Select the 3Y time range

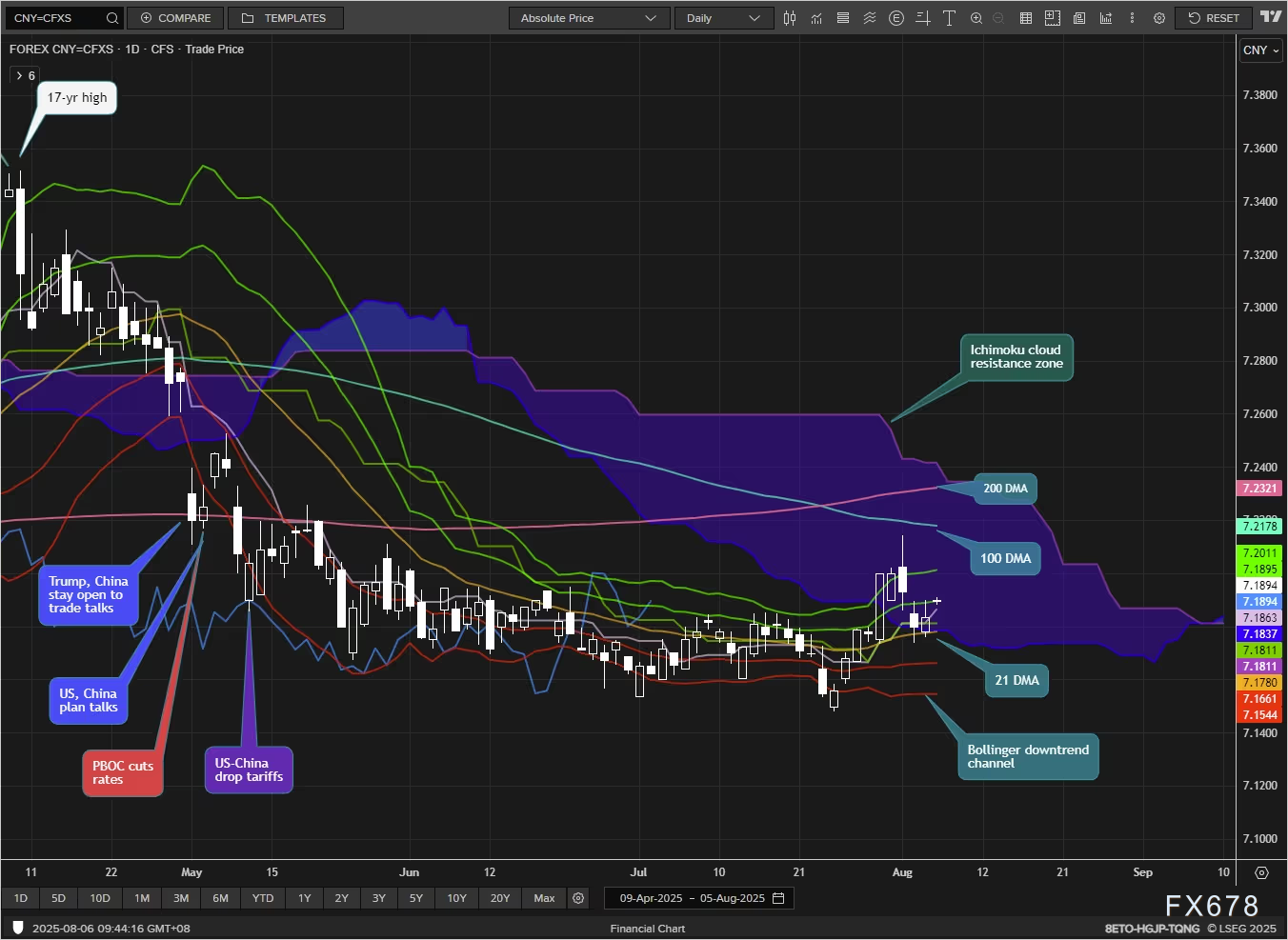click(x=379, y=898)
